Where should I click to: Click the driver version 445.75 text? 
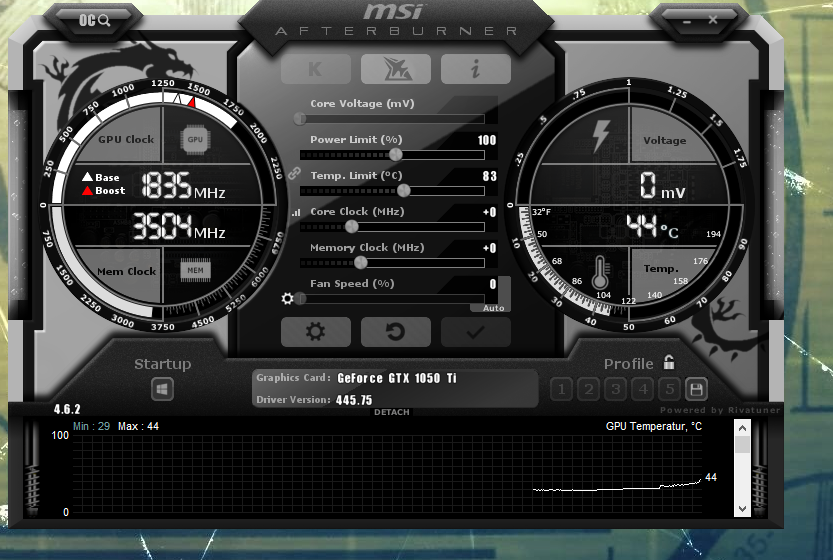coord(354,400)
